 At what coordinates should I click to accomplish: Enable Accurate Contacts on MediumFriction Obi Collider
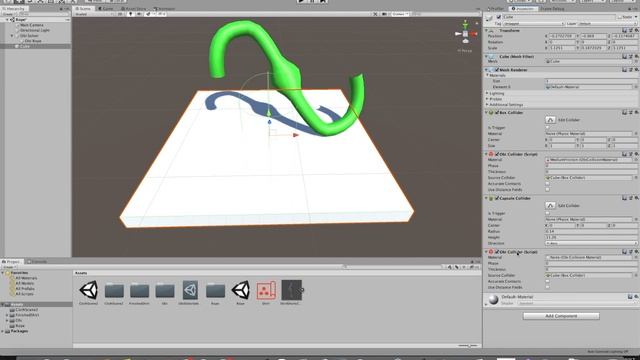tap(547, 184)
